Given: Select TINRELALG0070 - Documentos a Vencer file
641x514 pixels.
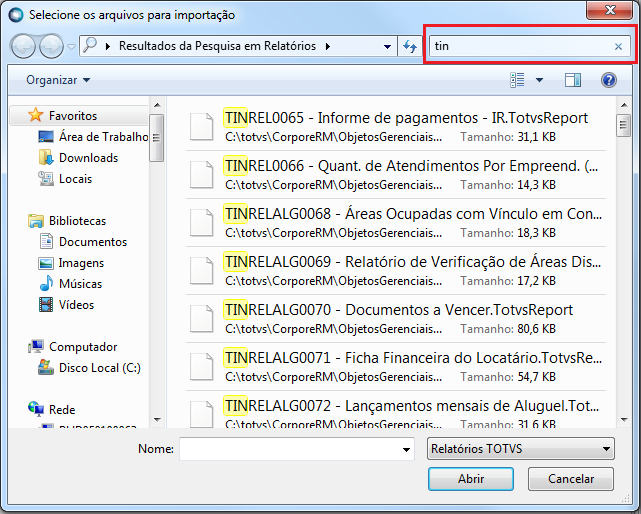Looking at the screenshot, I should (x=396, y=319).
